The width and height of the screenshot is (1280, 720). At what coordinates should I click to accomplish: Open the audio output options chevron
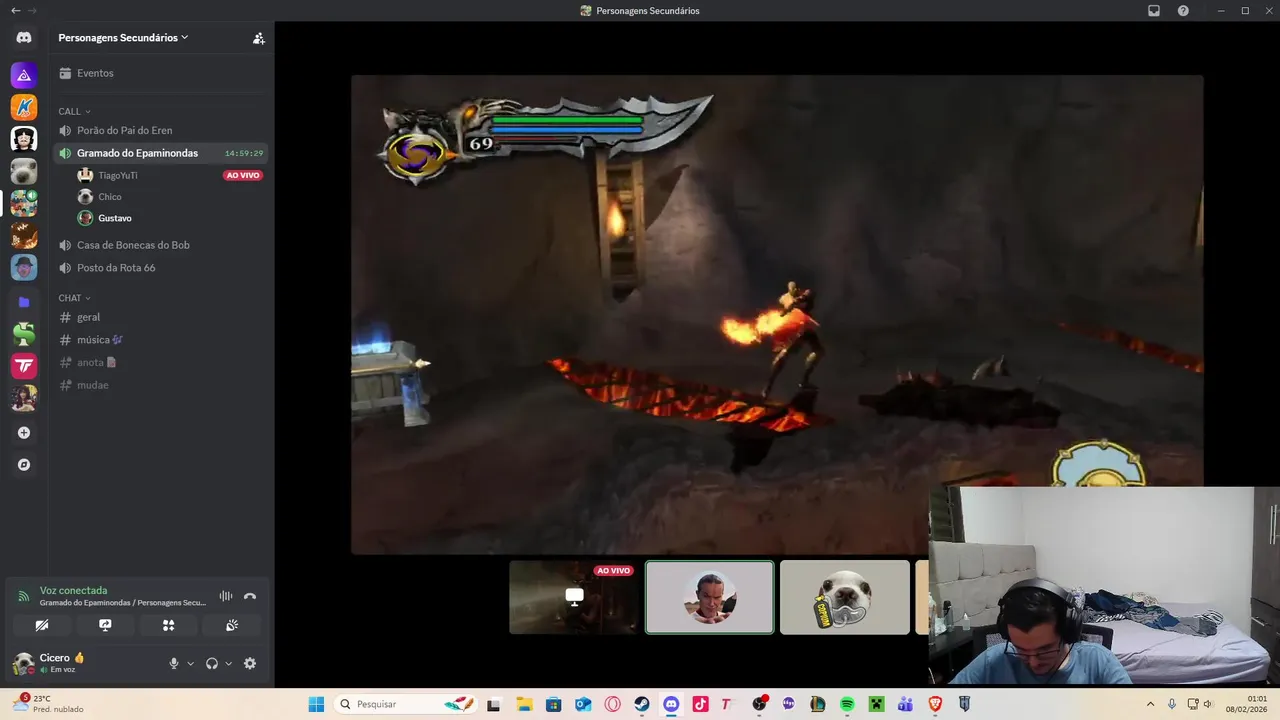[228, 663]
